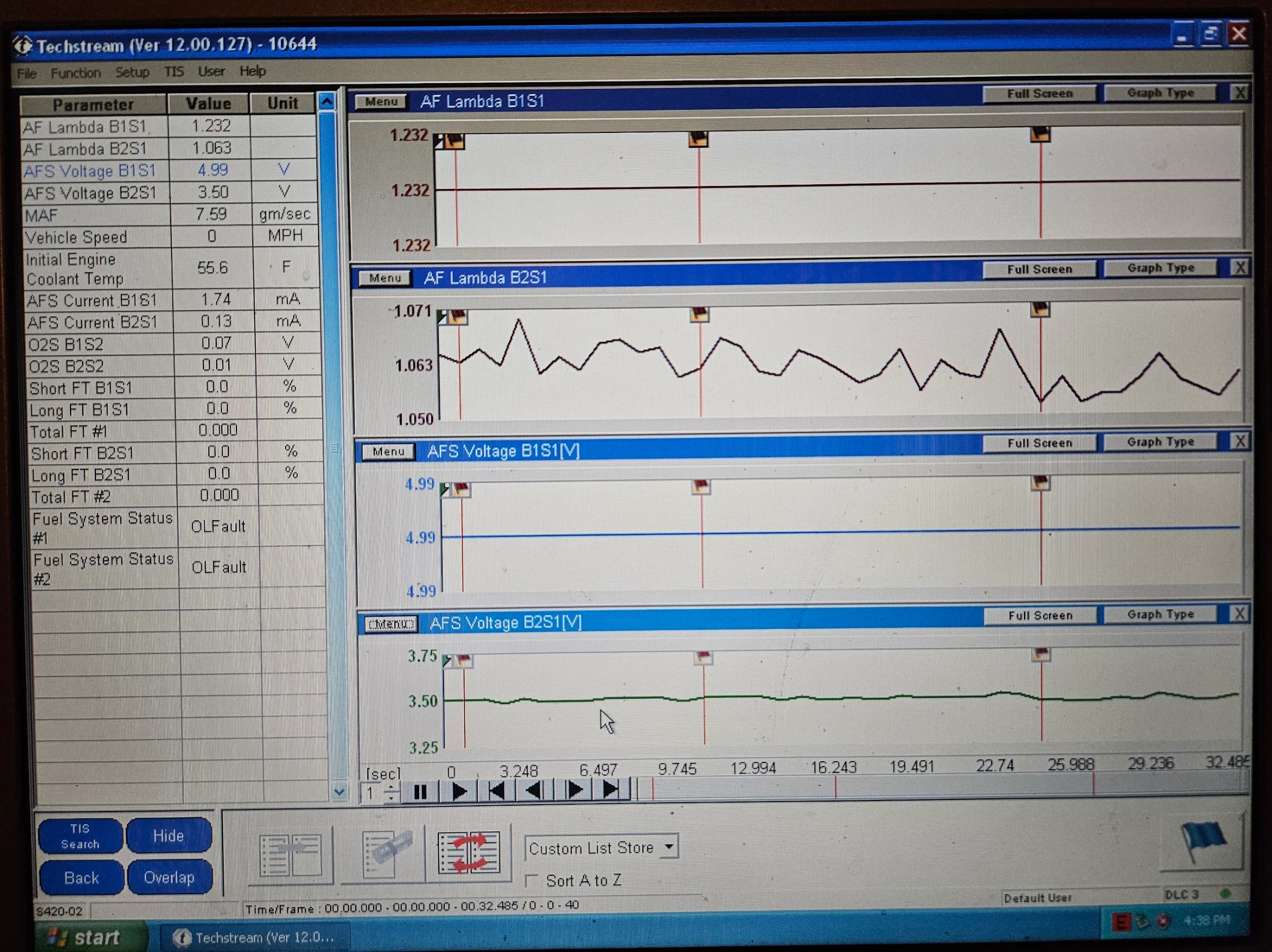Click the TIS Search button
Image resolution: width=1272 pixels, height=952 pixels.
[x=80, y=836]
